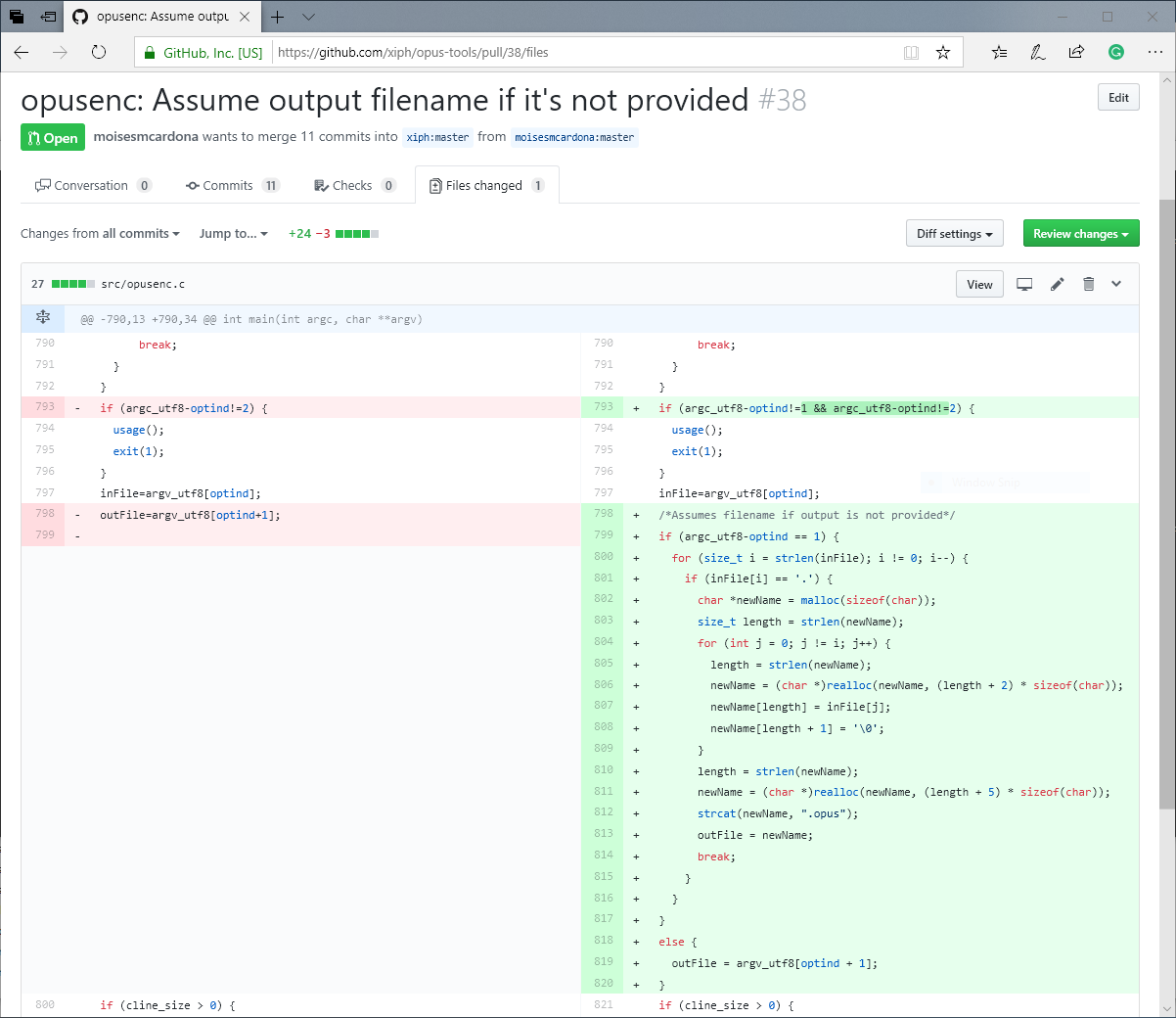Add page to favorites with the star icon
The height and width of the screenshot is (1018, 1176).
click(943, 52)
